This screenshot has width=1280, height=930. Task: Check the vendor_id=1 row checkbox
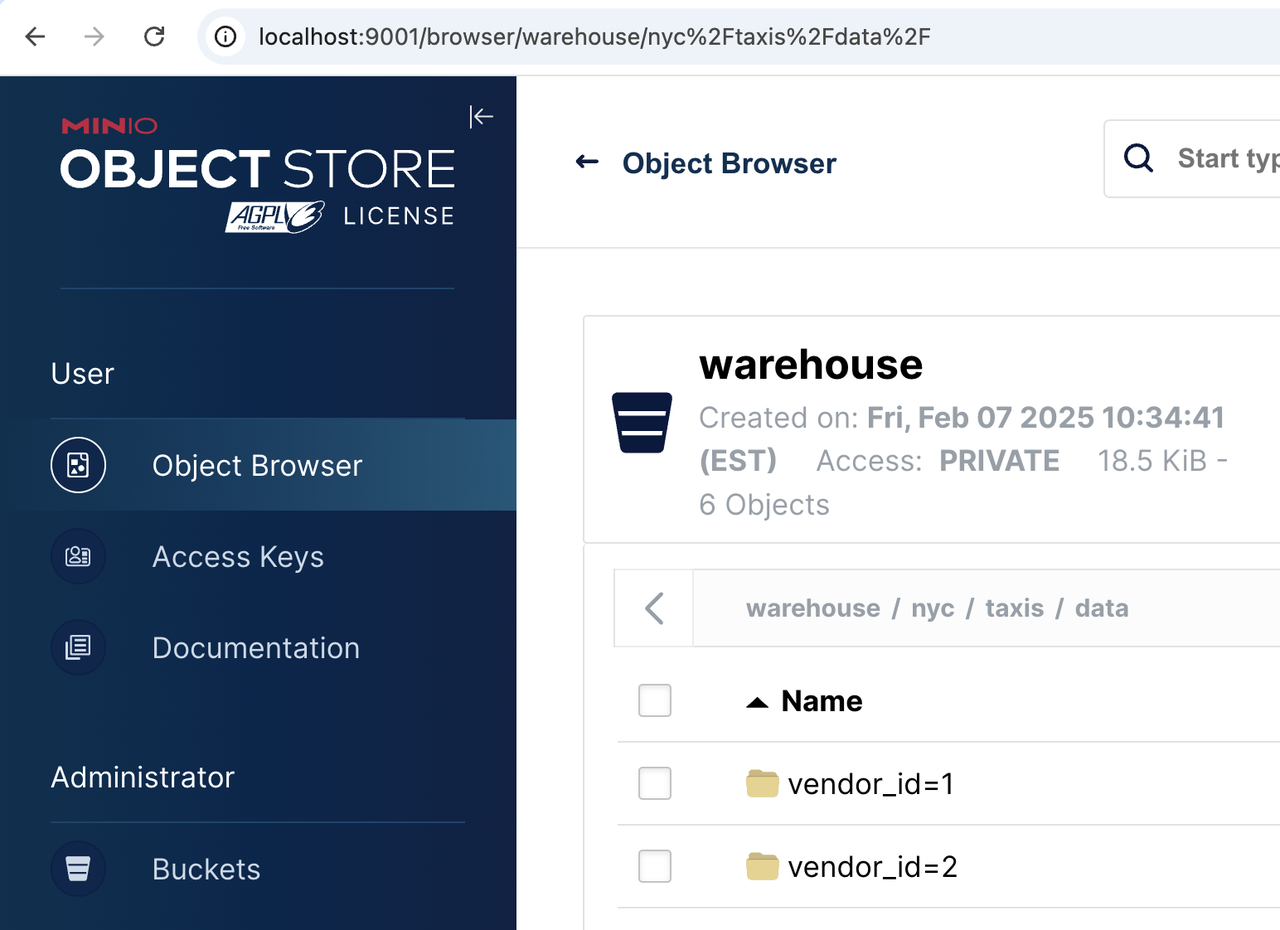(x=655, y=784)
